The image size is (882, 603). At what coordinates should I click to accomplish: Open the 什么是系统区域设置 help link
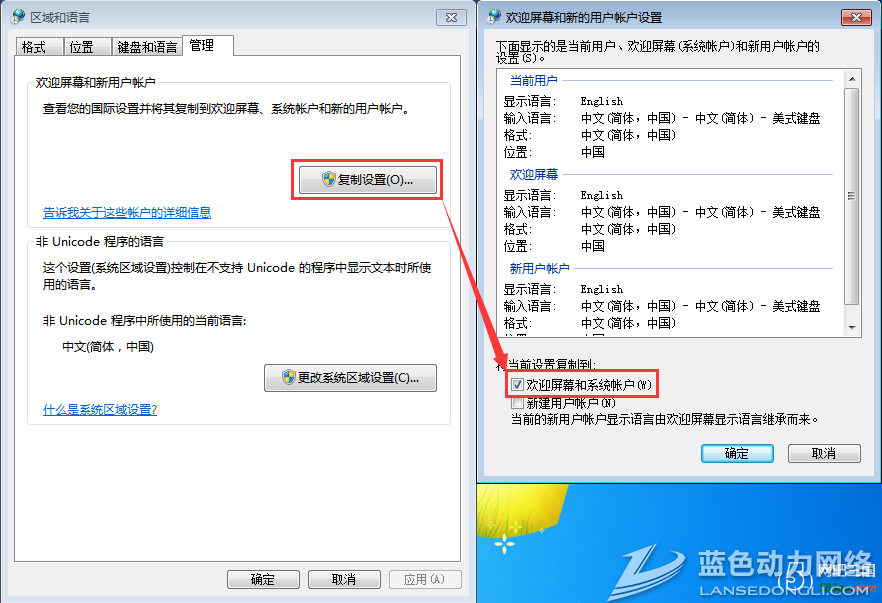[x=100, y=410]
